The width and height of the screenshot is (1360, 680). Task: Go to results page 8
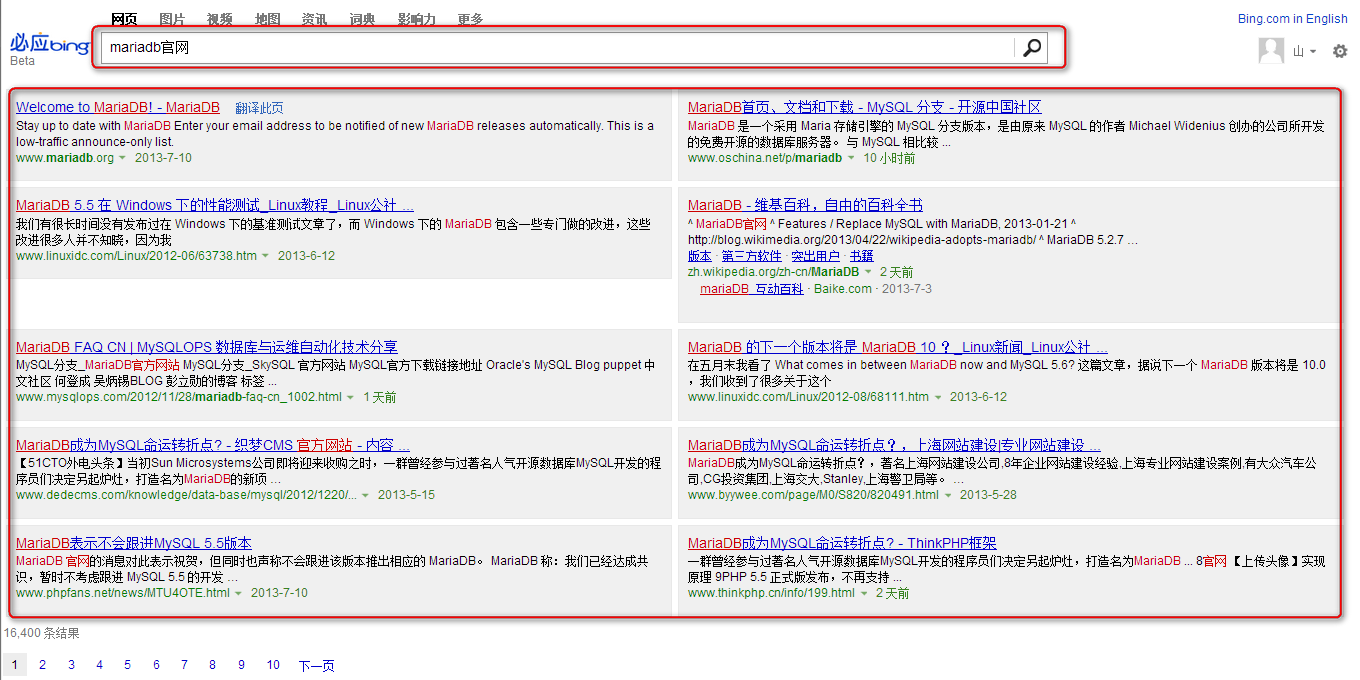[x=212, y=665]
